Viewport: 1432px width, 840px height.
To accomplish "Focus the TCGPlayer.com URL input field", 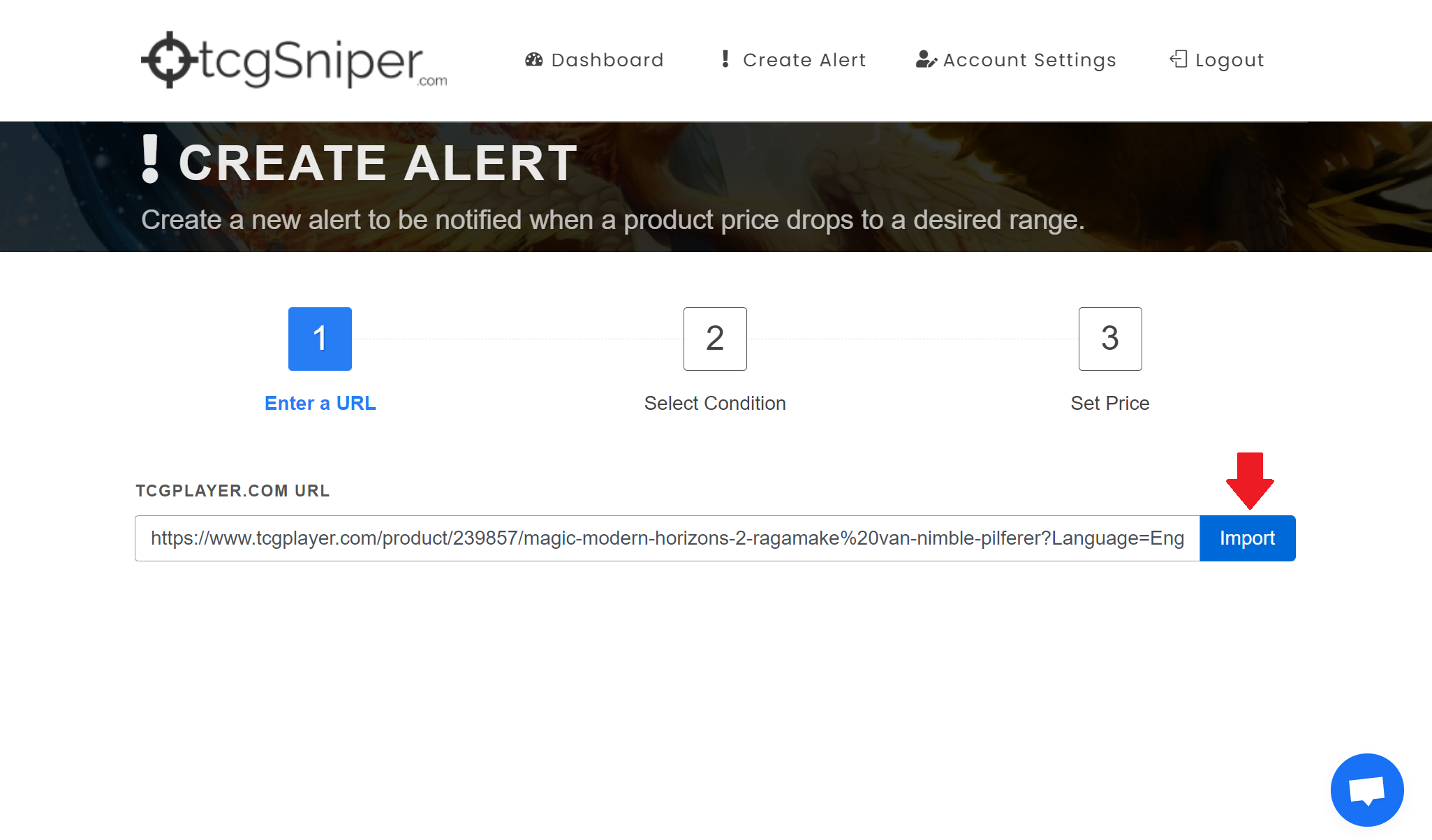I will (667, 538).
